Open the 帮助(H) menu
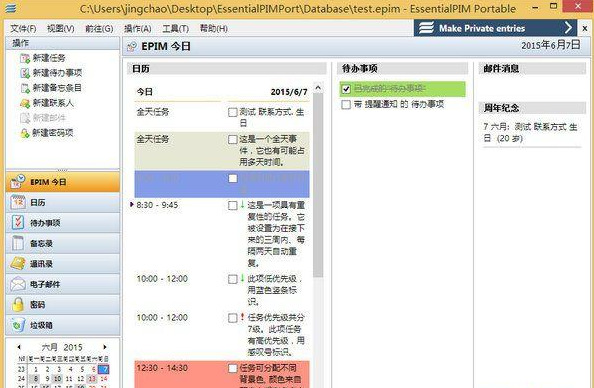The height and width of the screenshot is (388, 594). point(214,29)
